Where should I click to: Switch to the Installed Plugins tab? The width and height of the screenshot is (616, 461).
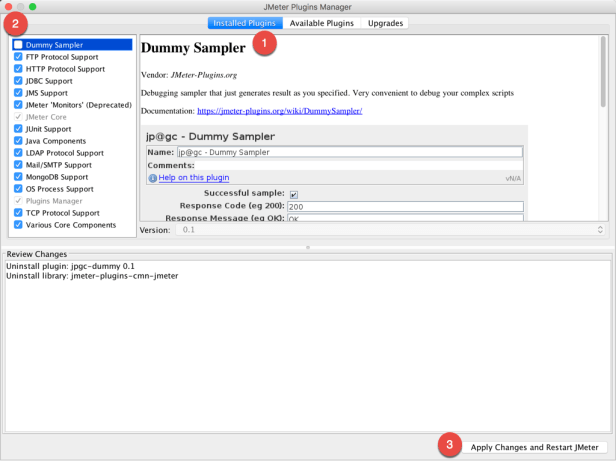pos(245,23)
